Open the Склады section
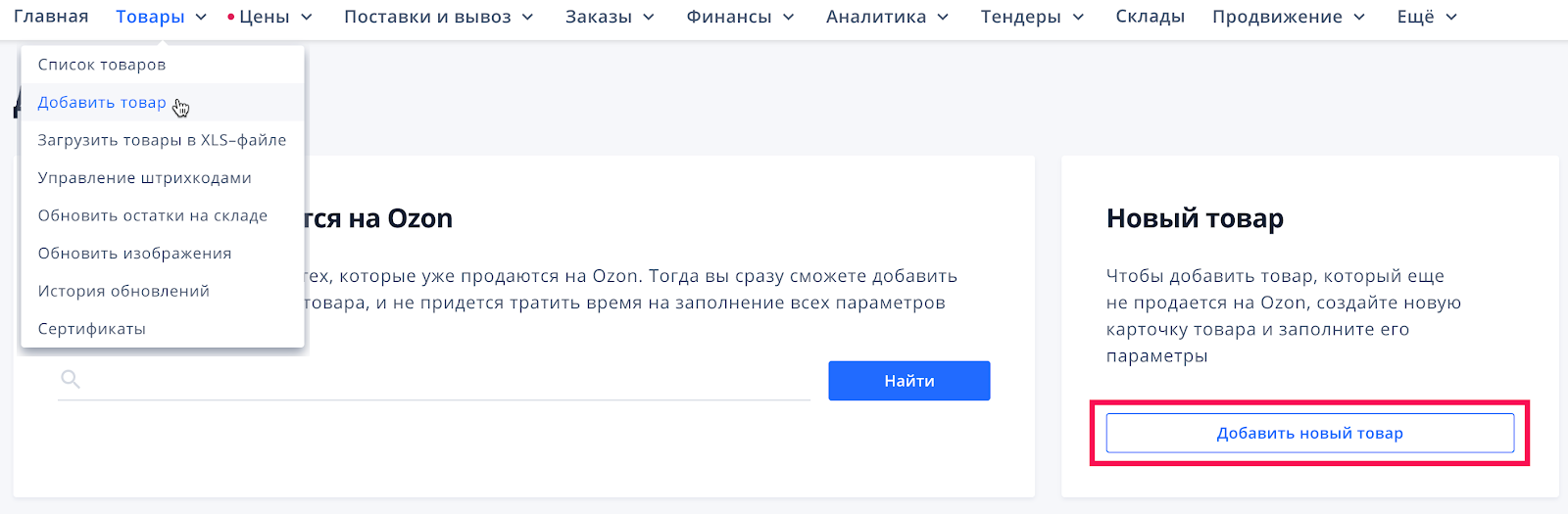Screen dimensions: 1568x514 [x=1150, y=17]
